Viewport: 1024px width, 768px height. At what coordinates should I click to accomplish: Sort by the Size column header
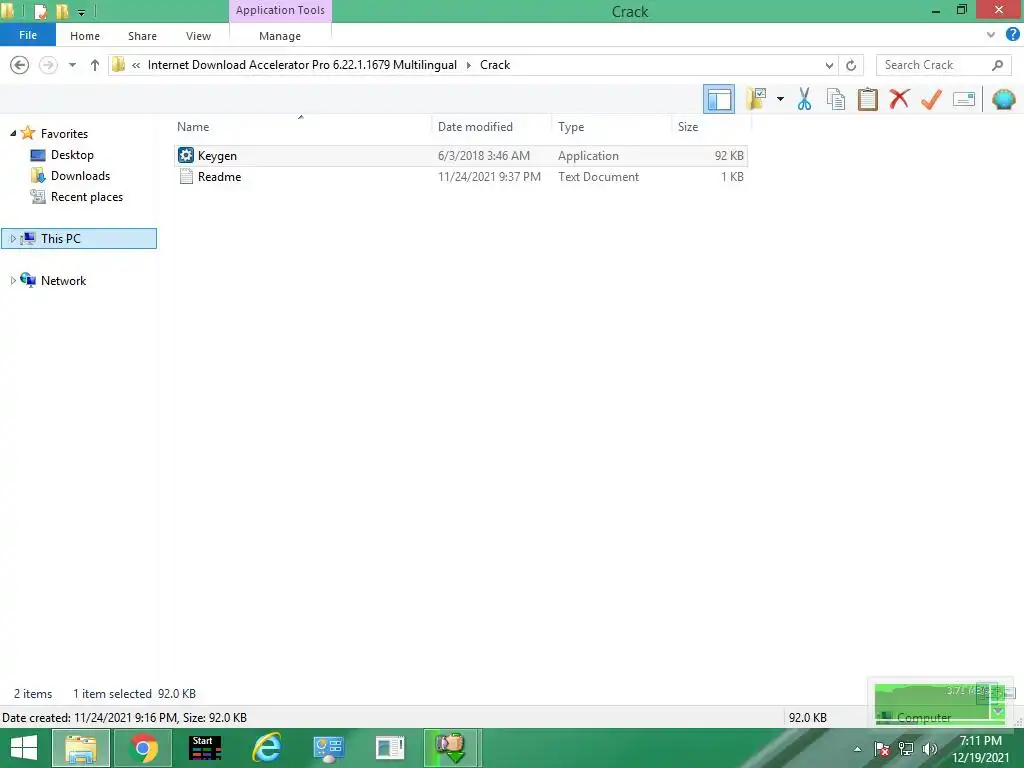tap(688, 127)
